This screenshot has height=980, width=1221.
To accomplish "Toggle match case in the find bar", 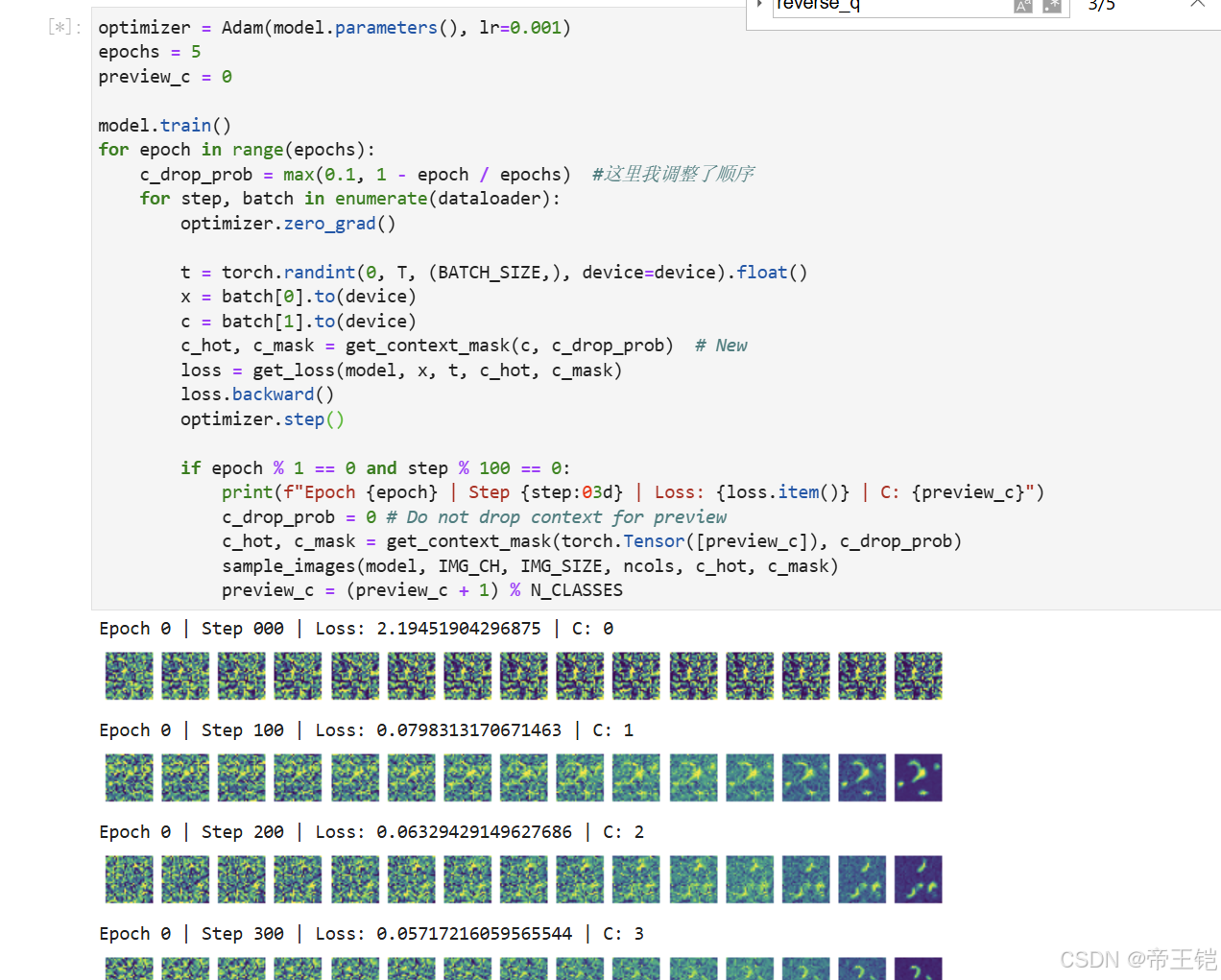I will point(1023,6).
